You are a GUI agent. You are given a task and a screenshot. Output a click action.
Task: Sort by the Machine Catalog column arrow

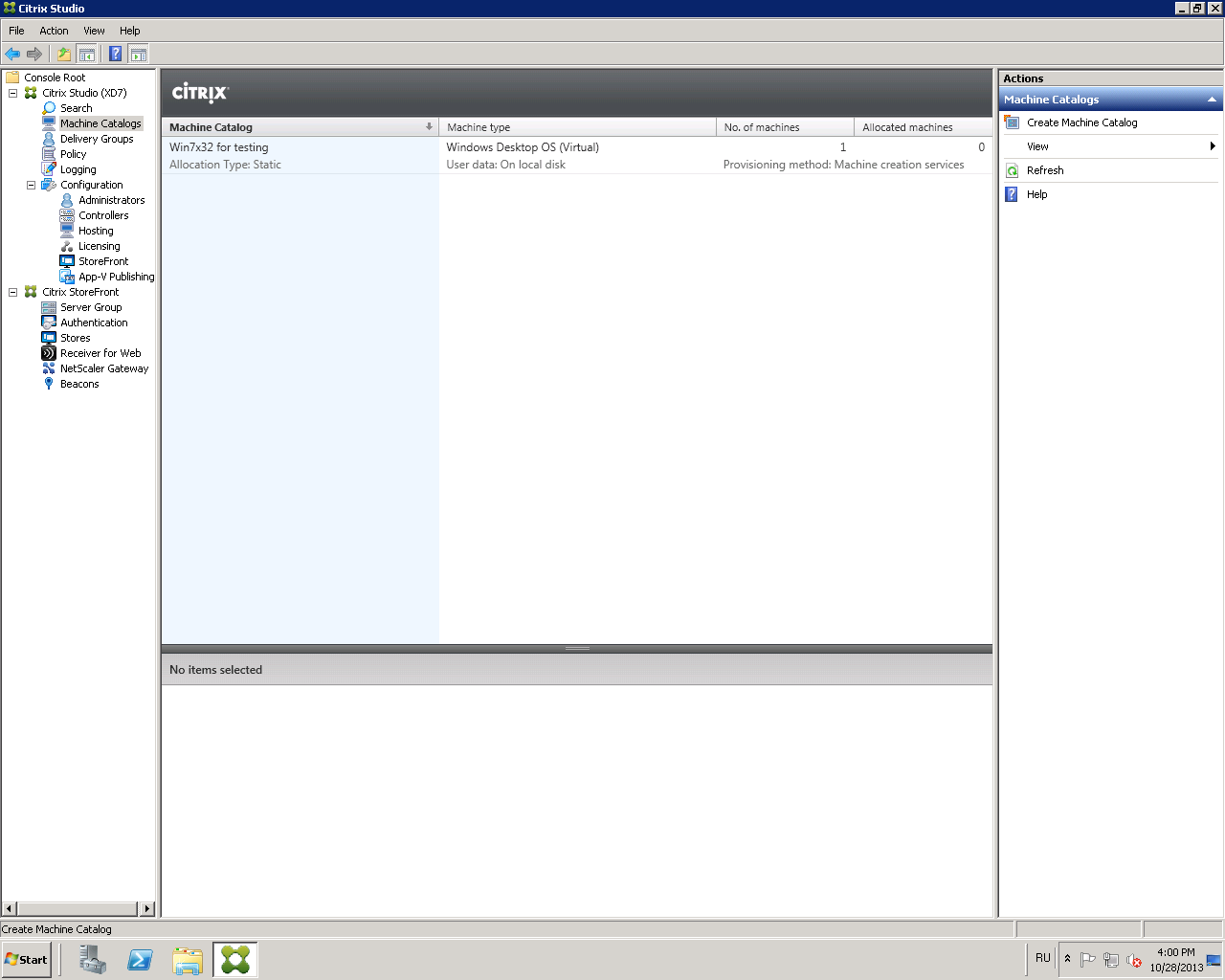(429, 126)
